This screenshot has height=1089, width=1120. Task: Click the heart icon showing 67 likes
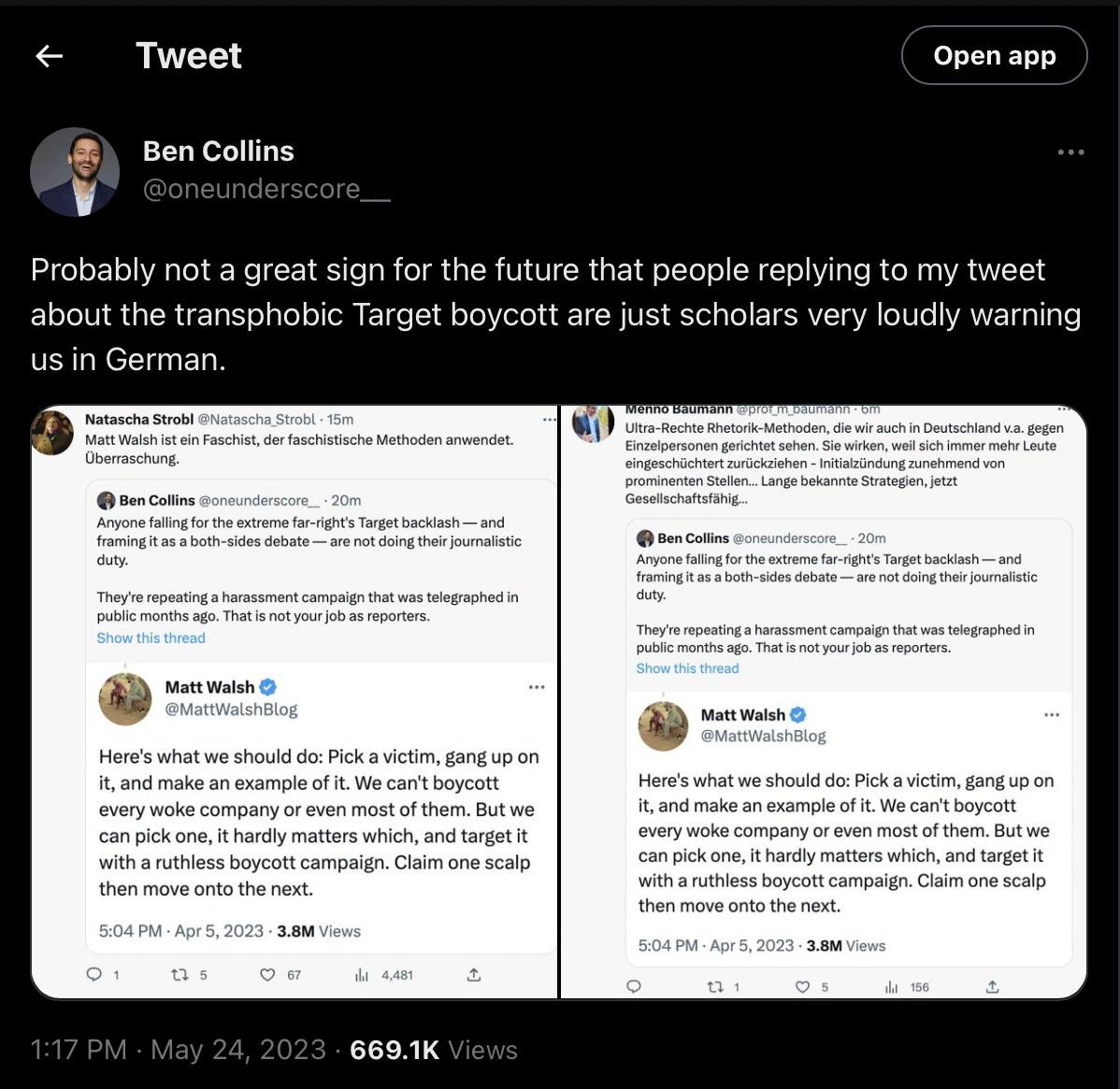(x=268, y=975)
